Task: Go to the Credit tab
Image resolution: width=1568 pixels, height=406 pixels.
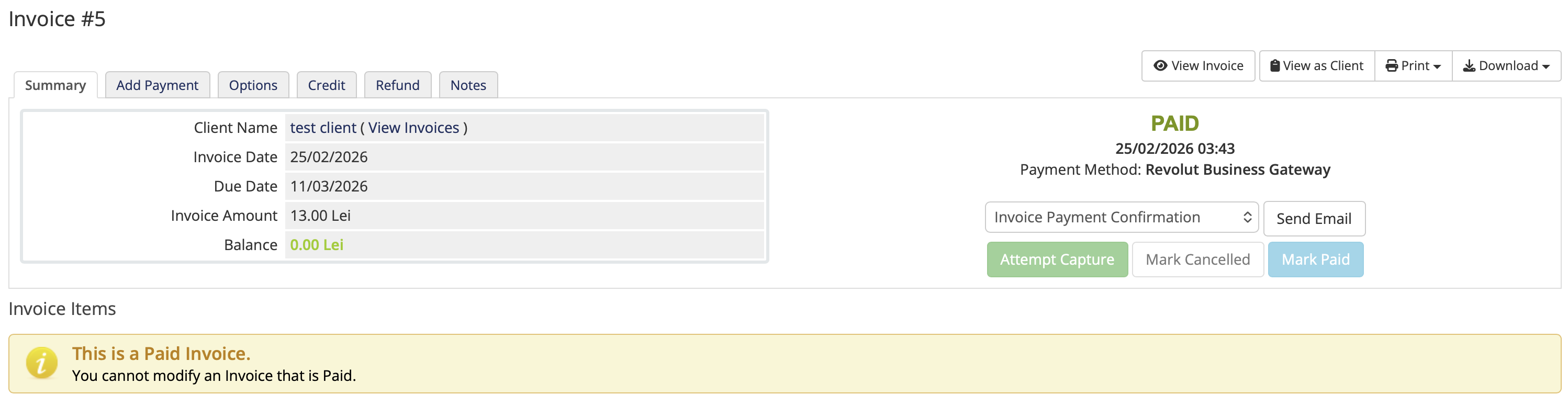Action: pos(326,85)
